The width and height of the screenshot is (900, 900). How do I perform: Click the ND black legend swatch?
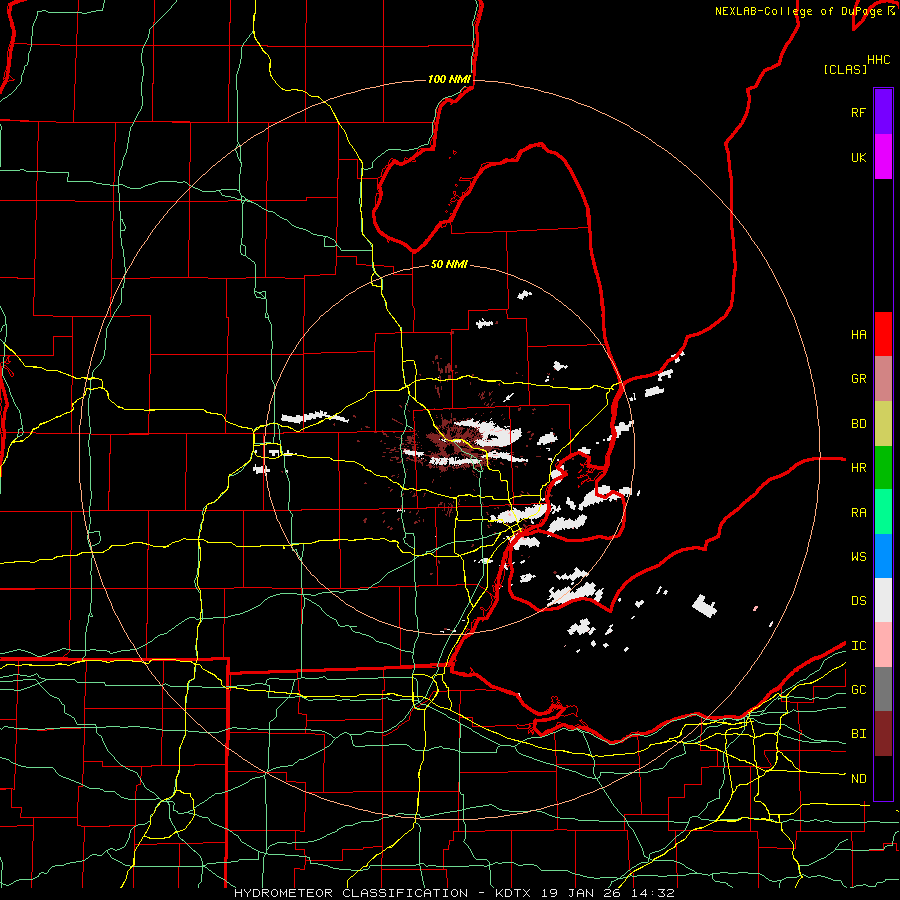coord(883,778)
